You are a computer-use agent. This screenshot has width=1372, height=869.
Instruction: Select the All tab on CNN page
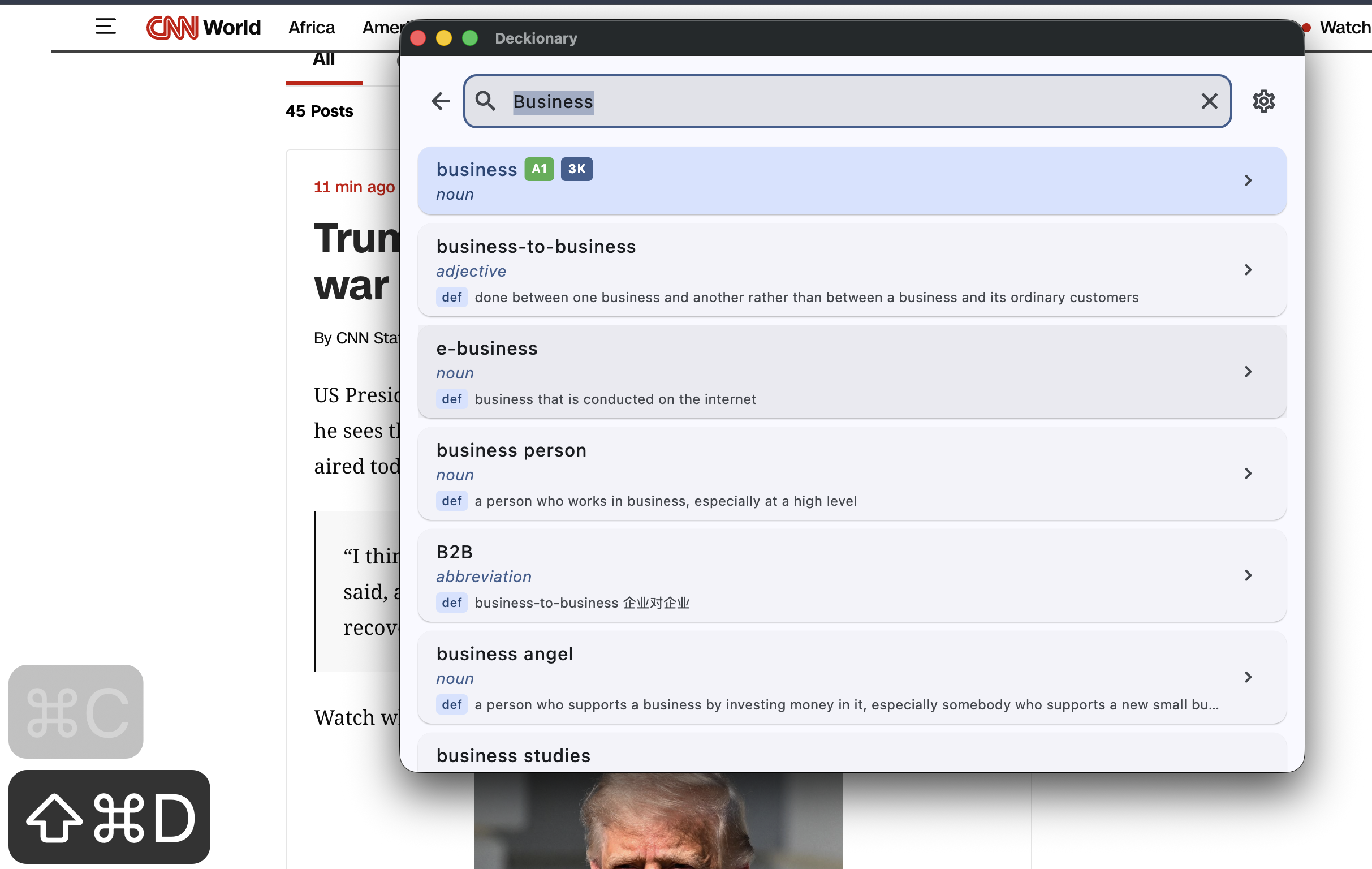[323, 60]
